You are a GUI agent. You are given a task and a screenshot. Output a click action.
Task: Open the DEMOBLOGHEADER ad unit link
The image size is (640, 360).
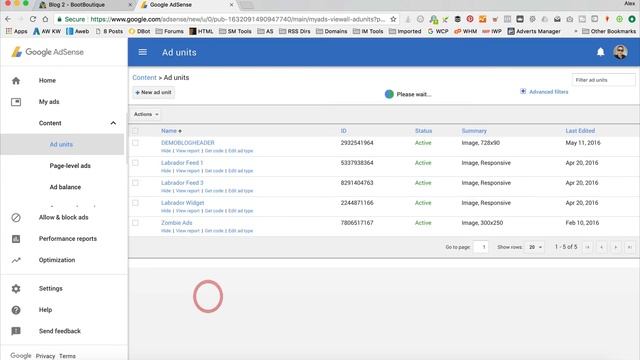(188, 143)
